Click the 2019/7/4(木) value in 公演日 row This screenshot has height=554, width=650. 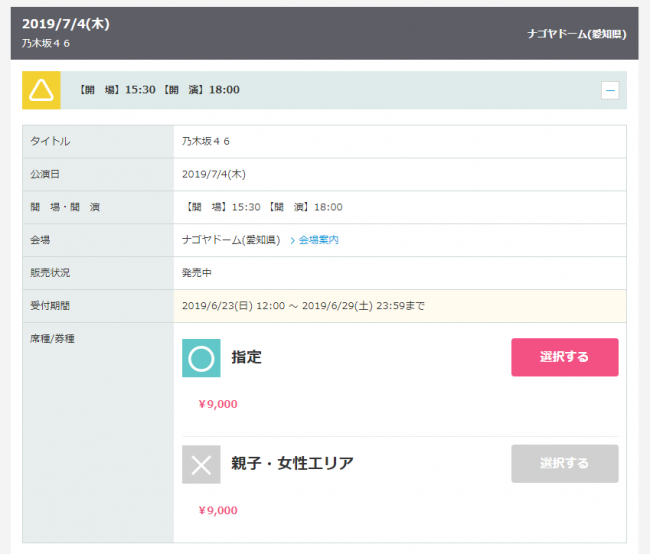coord(214,174)
